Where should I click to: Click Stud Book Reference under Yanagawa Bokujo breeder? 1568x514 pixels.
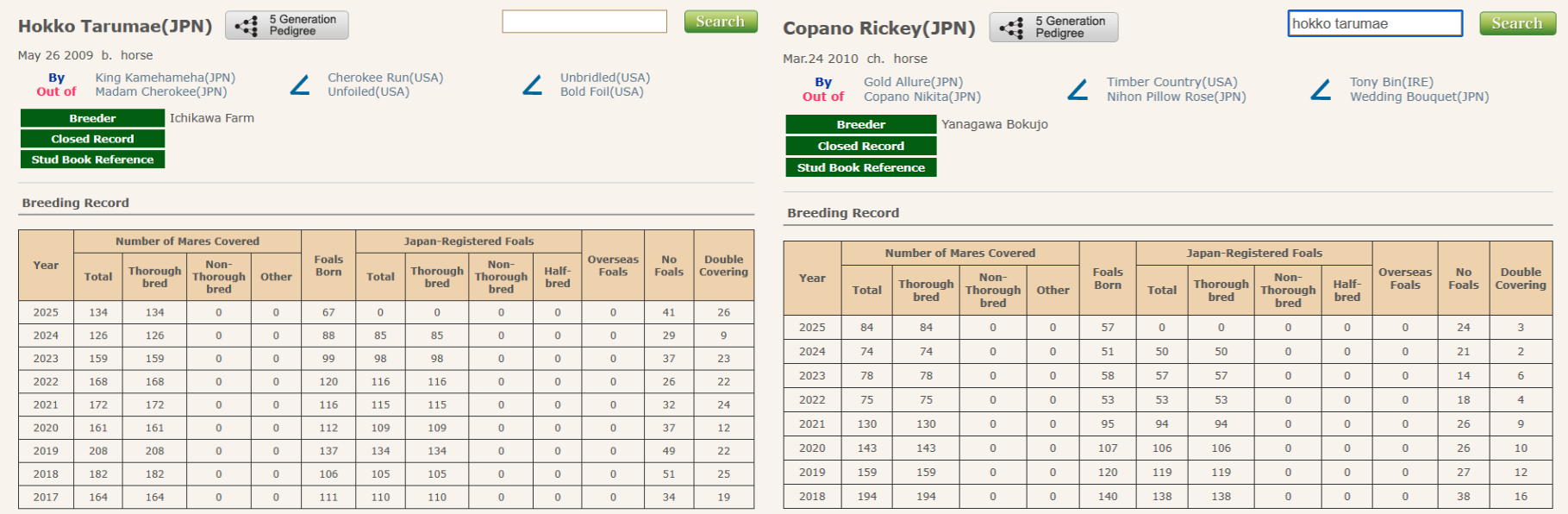(x=861, y=167)
